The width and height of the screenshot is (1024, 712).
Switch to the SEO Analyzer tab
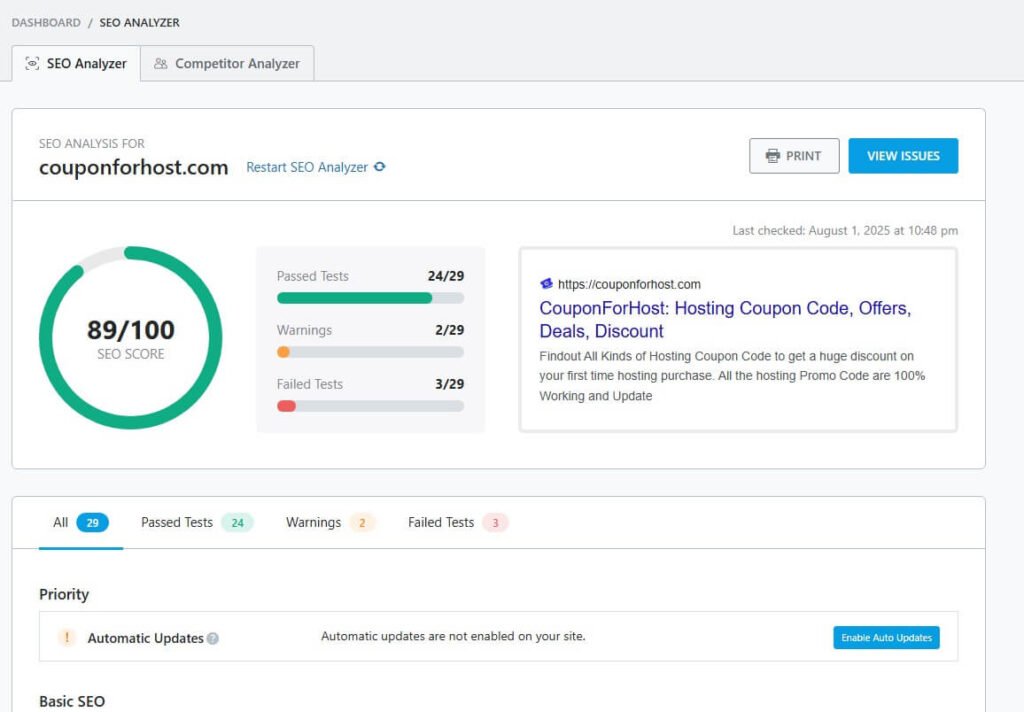pos(76,63)
